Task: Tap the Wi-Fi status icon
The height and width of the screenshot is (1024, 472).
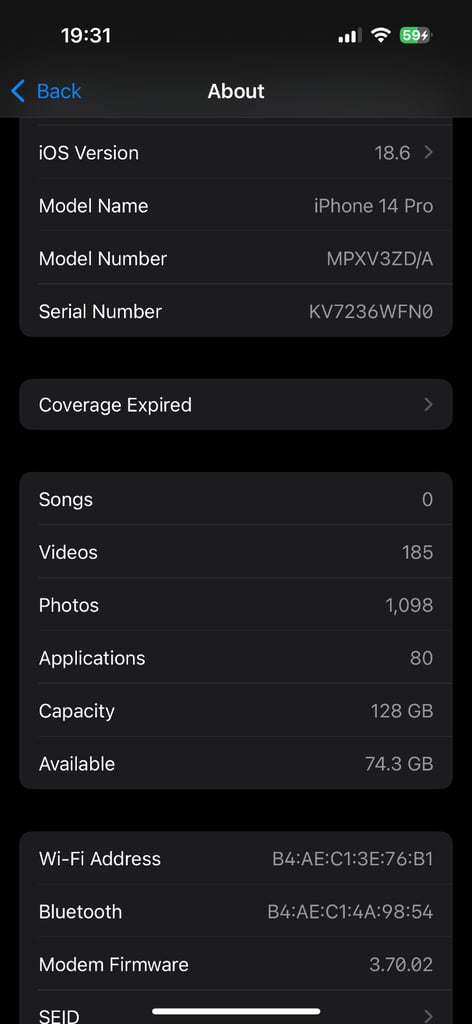Action: click(x=380, y=35)
